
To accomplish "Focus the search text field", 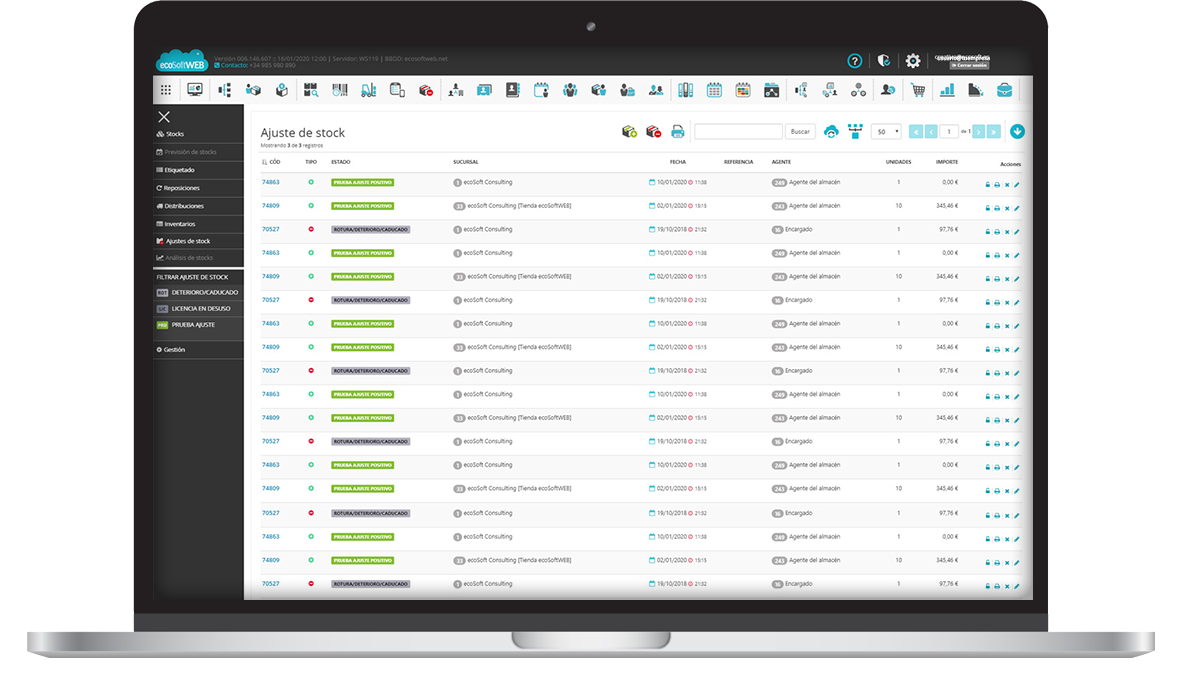I will coord(738,132).
